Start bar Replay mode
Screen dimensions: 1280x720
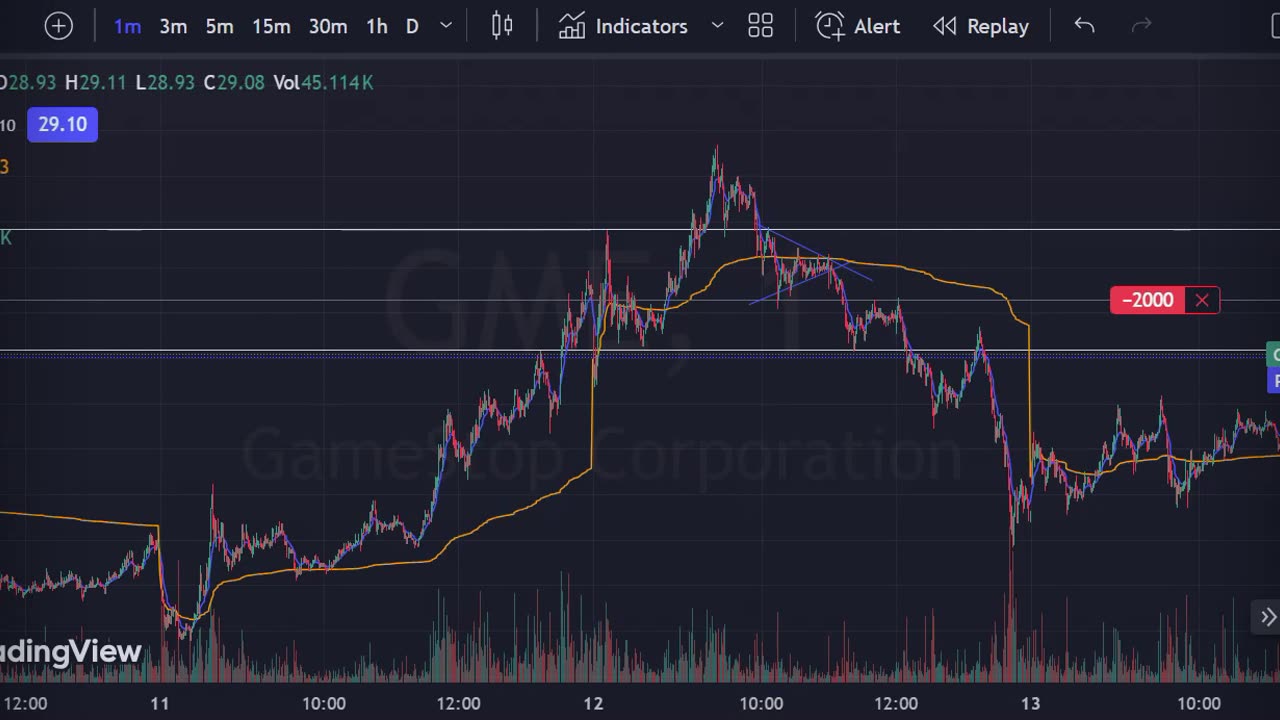pos(980,26)
